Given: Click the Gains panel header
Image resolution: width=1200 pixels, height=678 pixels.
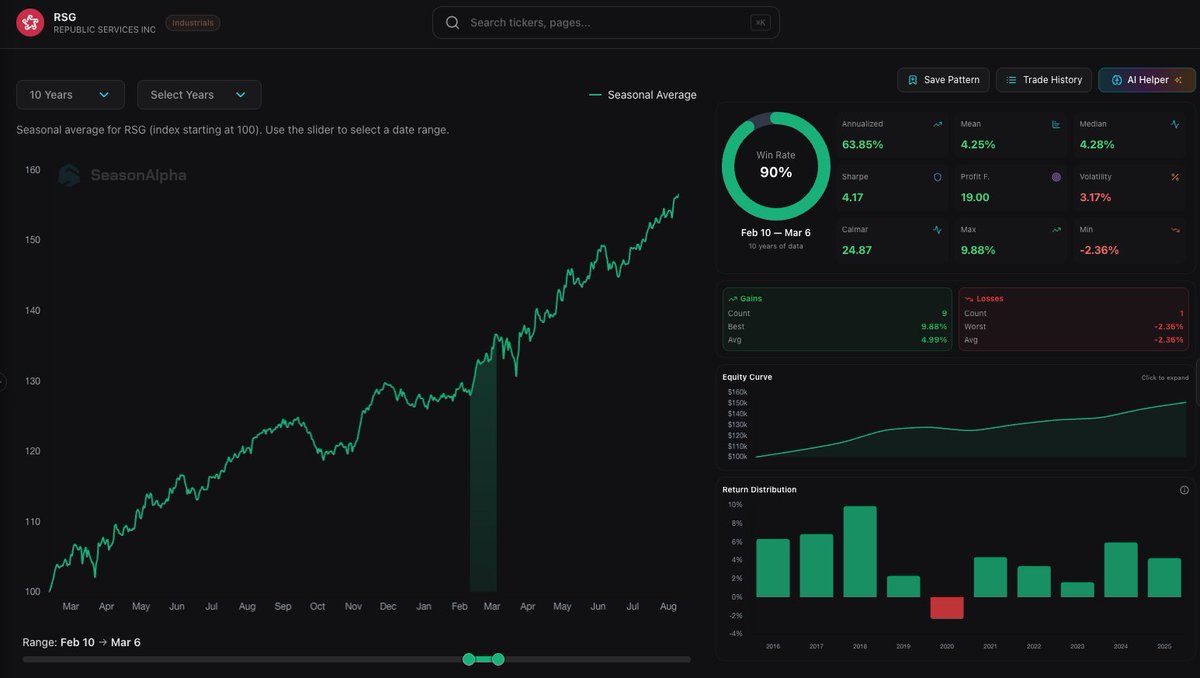Looking at the screenshot, I should (747, 298).
